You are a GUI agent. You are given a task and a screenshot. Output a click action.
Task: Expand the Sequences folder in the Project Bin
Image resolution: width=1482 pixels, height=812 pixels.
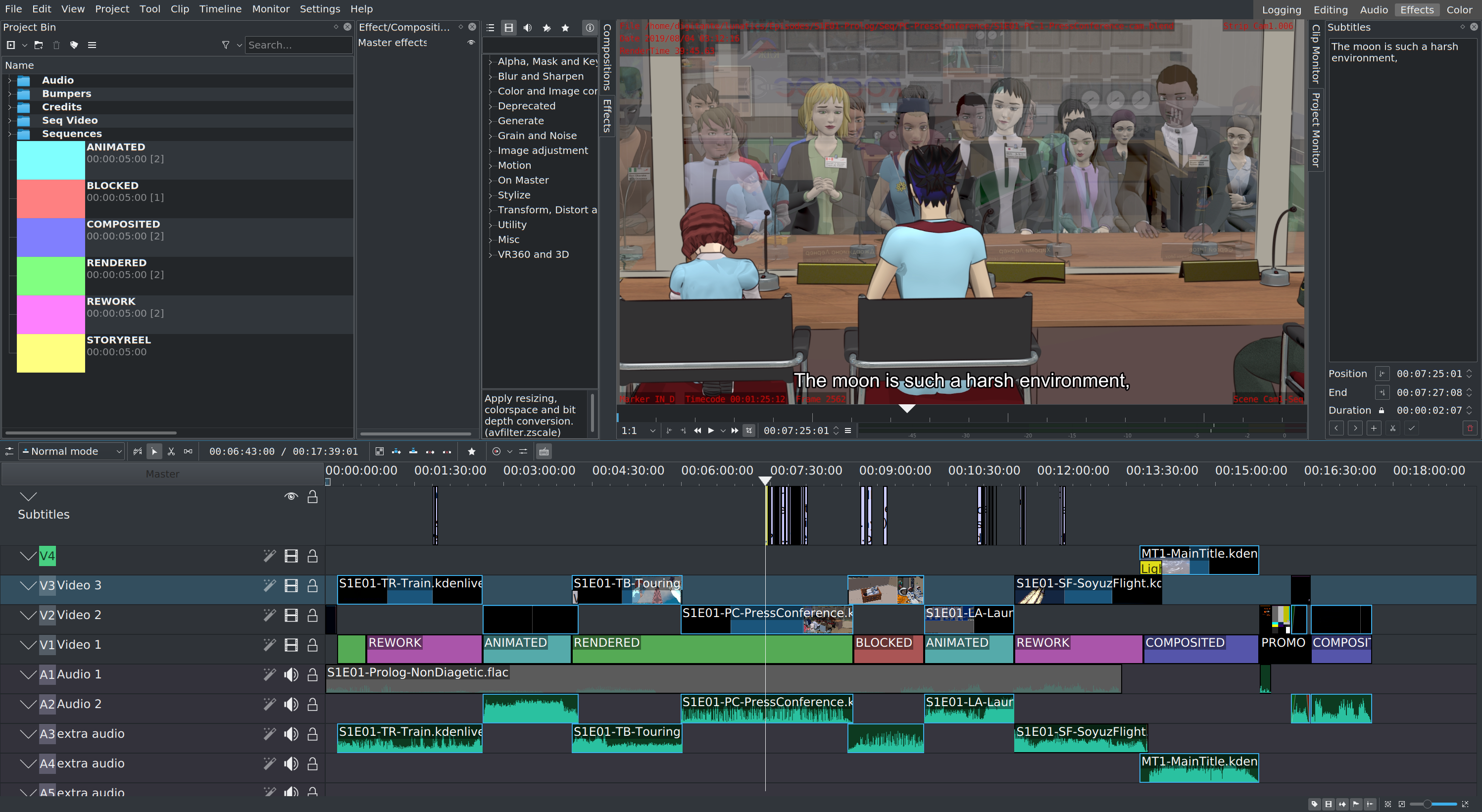tap(9, 134)
